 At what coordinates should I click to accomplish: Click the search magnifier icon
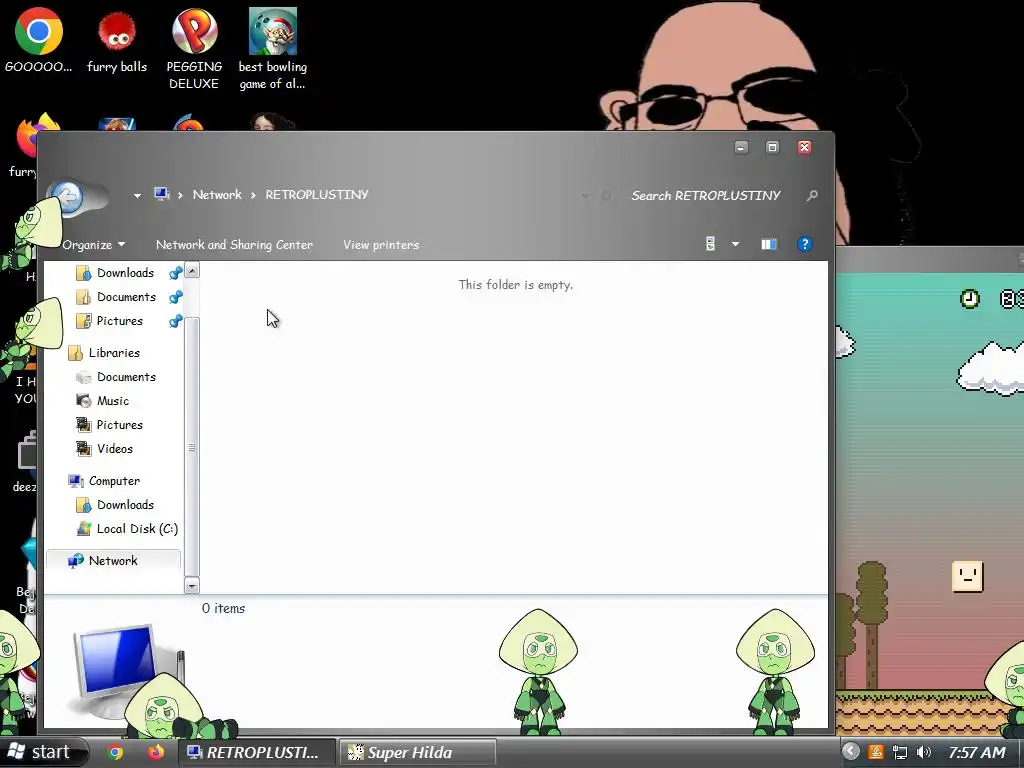coord(812,195)
